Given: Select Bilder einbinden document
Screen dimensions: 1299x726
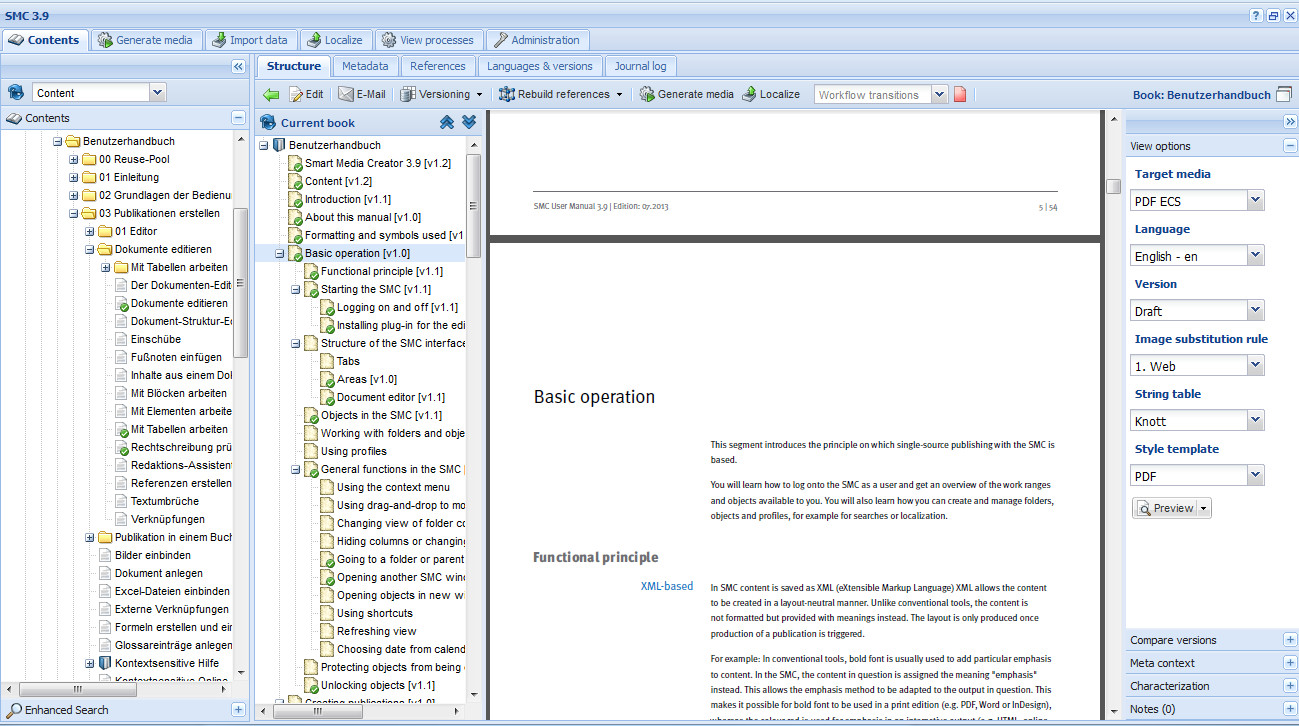Looking at the screenshot, I should (153, 555).
